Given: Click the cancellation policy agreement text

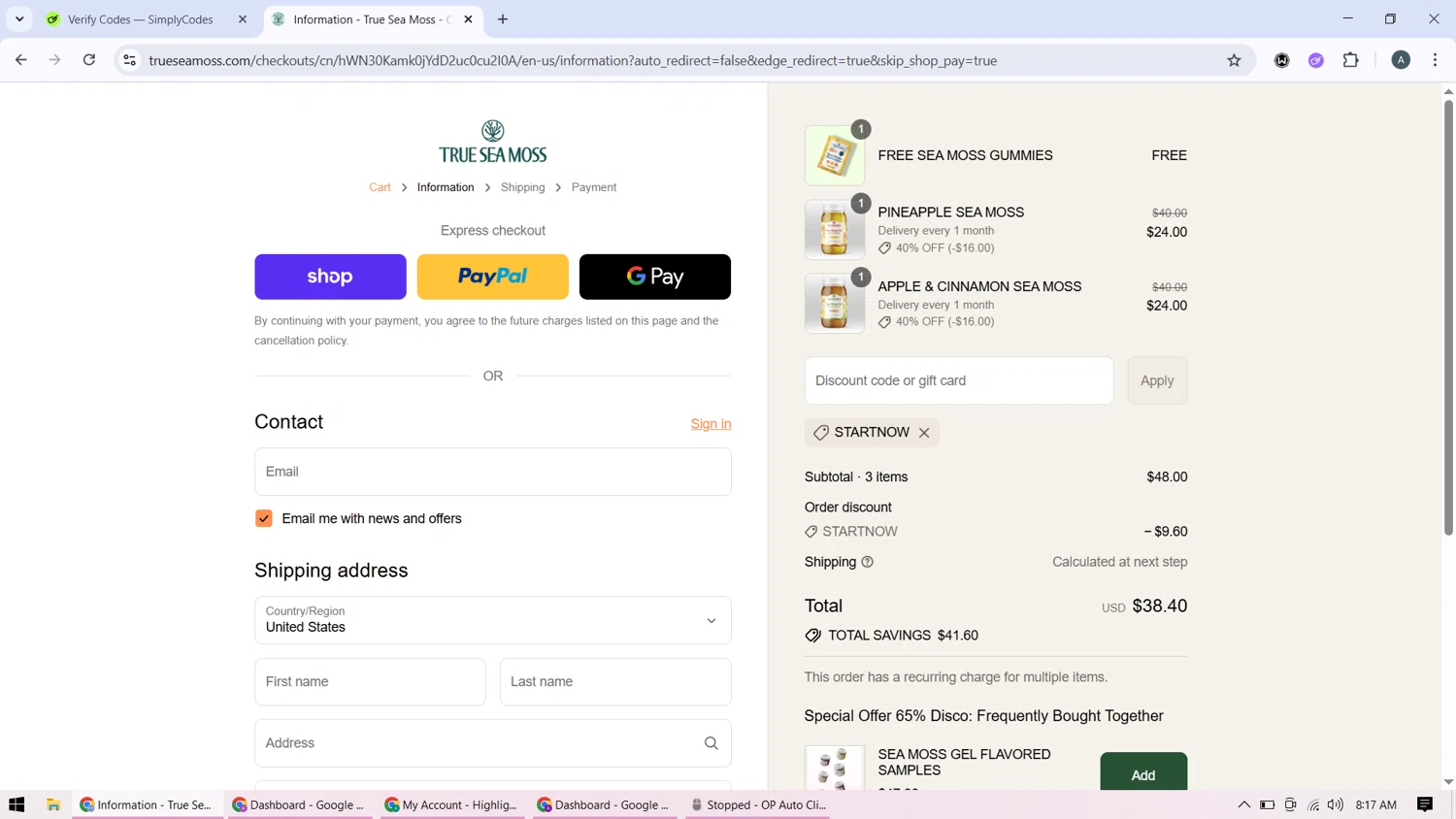Looking at the screenshot, I should tap(486, 331).
